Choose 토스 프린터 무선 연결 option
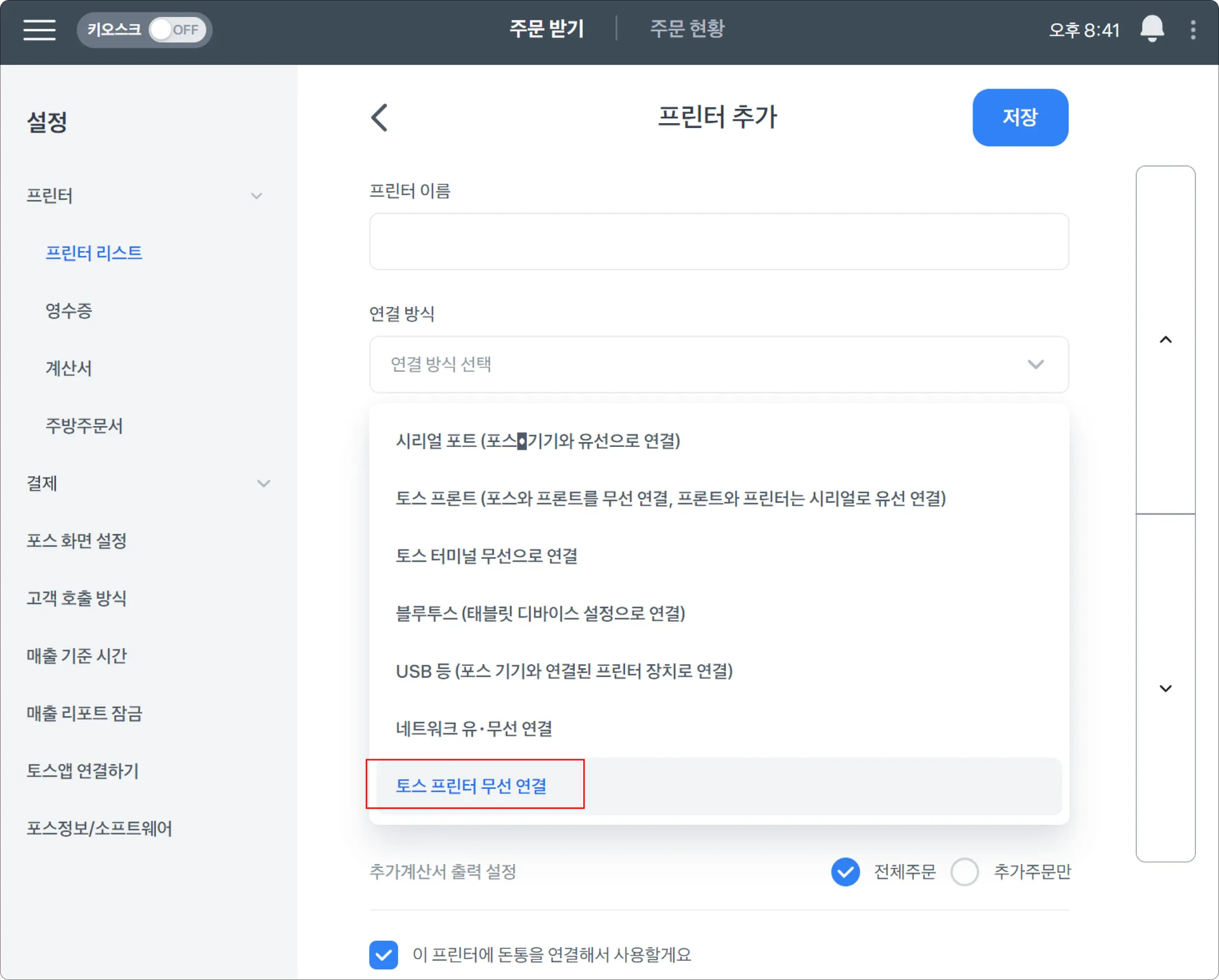1219x980 pixels. [471, 785]
